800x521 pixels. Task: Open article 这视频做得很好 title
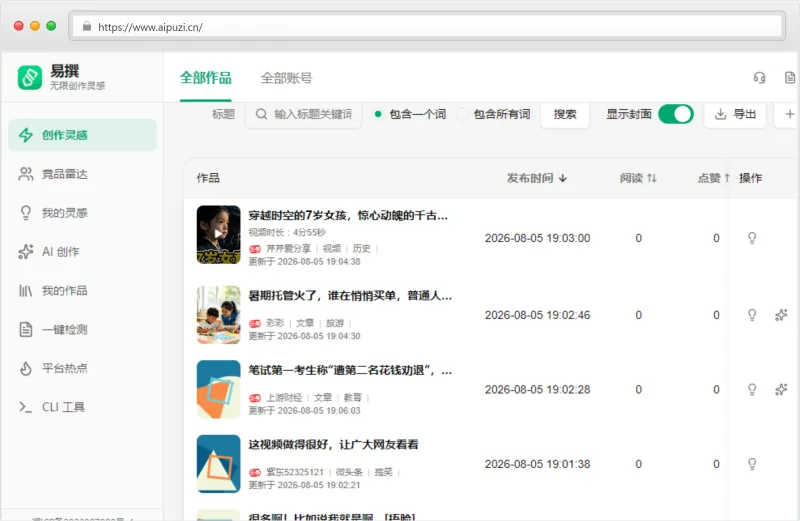(333, 445)
